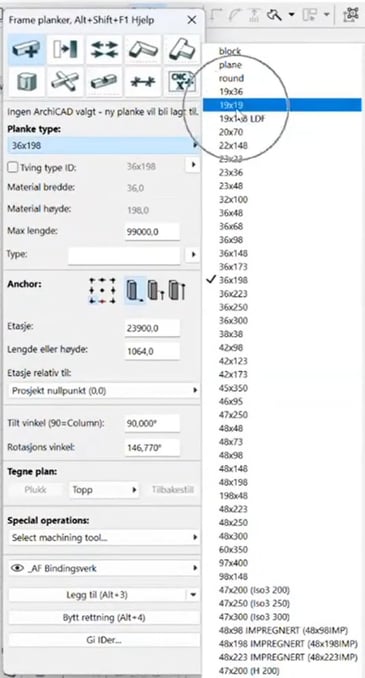Image resolution: width=365 pixels, height=678 pixels.
Task: Click the Legg til (Alt+3) button
Action: click(97, 595)
